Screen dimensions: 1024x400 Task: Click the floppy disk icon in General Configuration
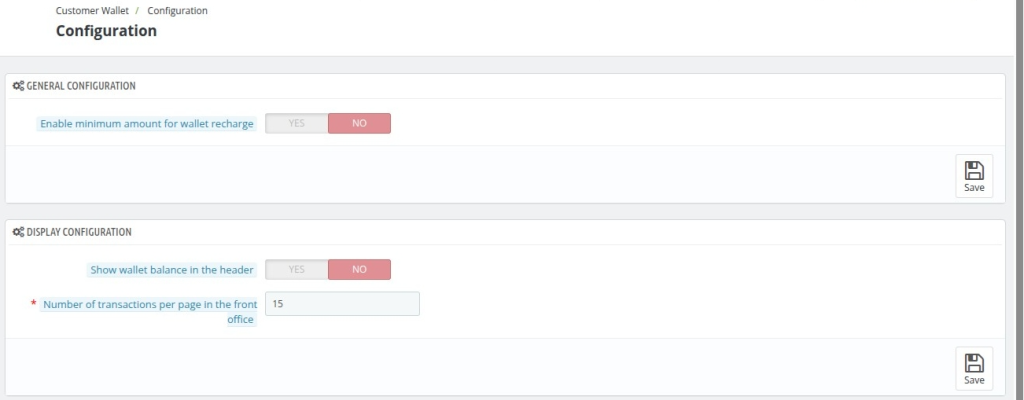coord(973,170)
